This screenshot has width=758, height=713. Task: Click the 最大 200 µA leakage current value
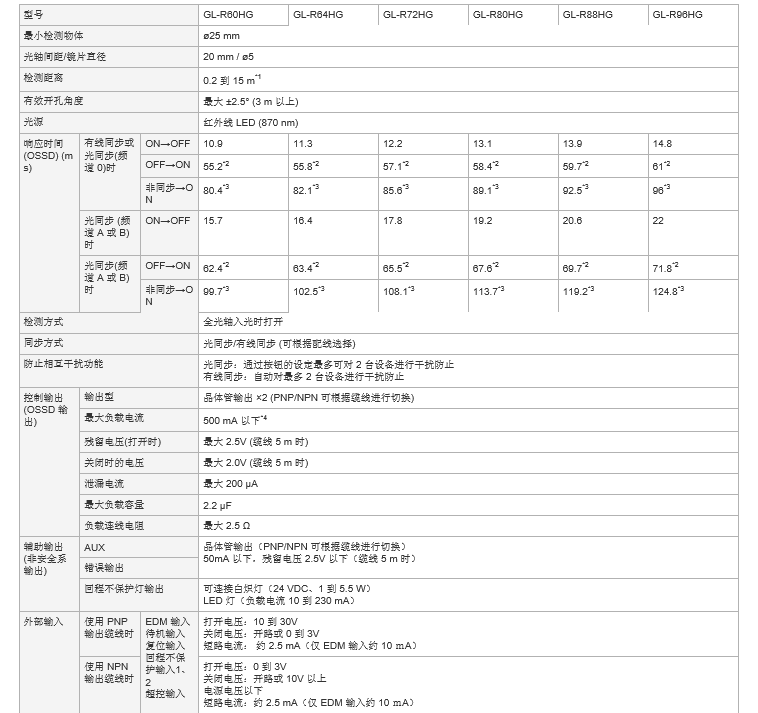pyautogui.click(x=230, y=483)
